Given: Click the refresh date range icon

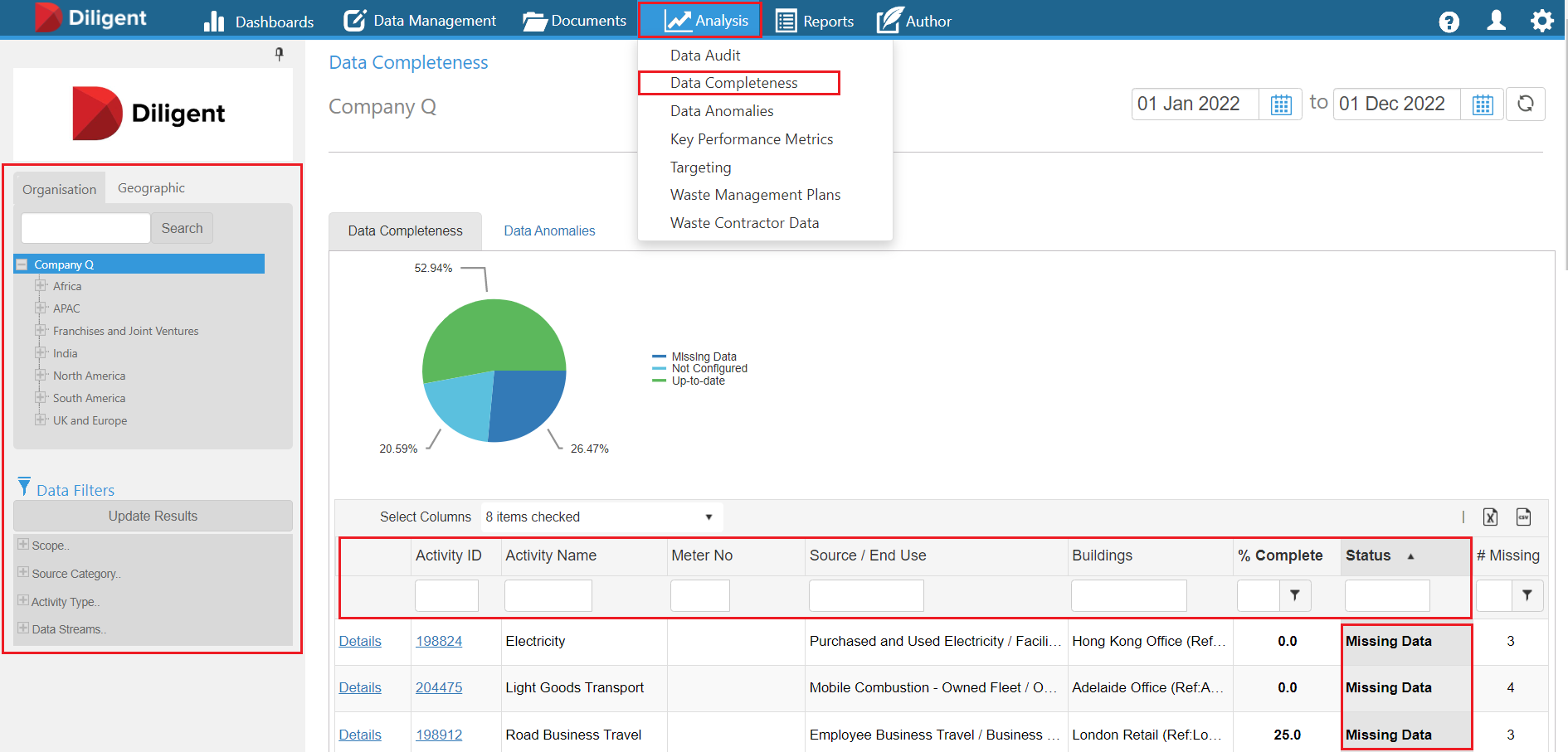Looking at the screenshot, I should tap(1525, 104).
